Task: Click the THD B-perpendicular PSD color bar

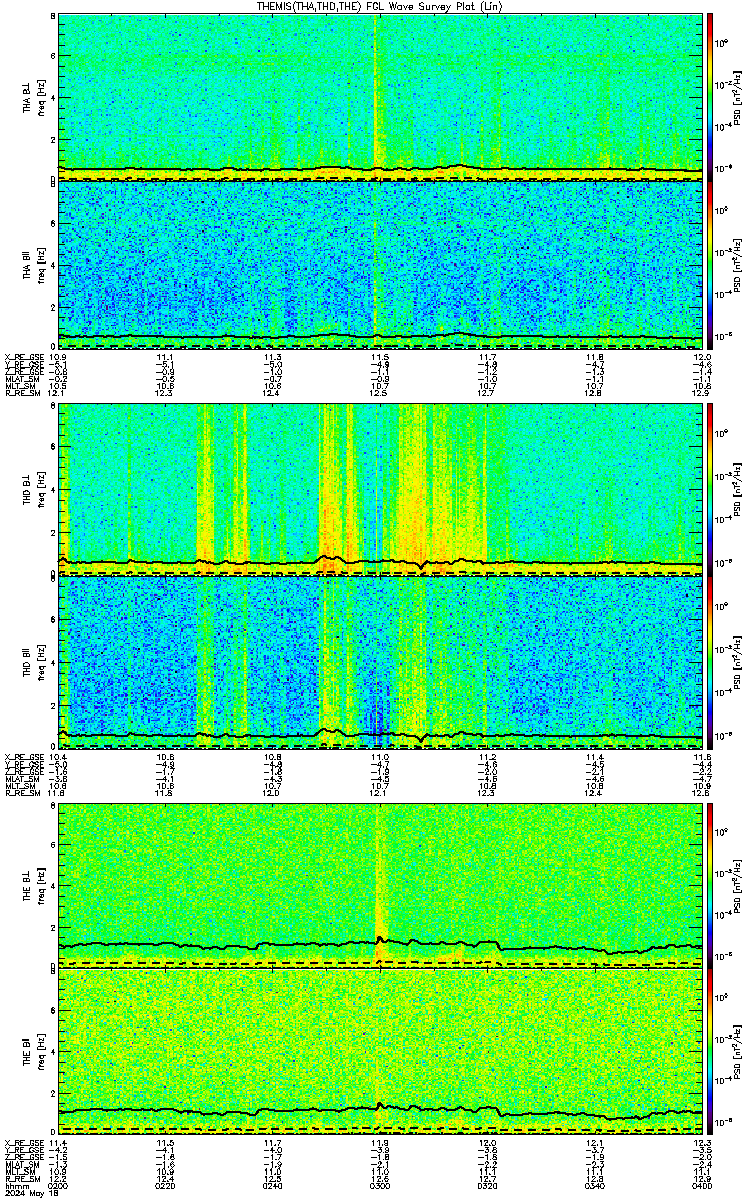Action: pyautogui.click(x=711, y=490)
